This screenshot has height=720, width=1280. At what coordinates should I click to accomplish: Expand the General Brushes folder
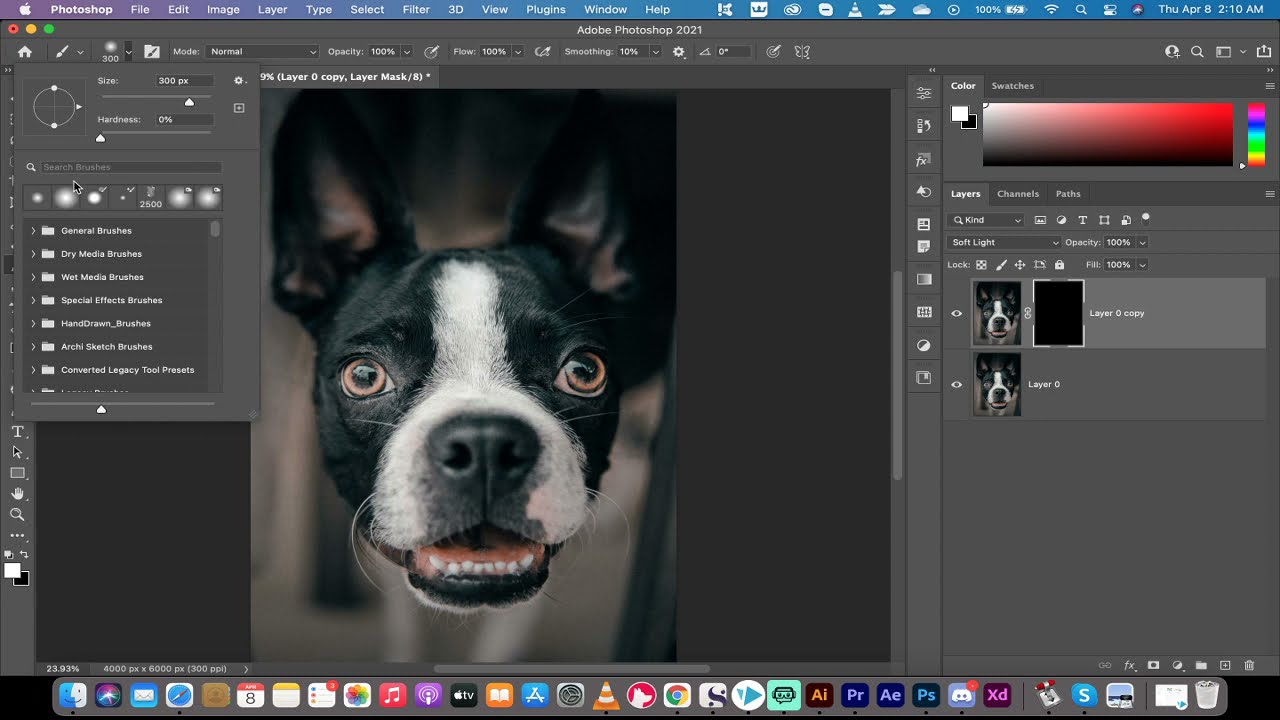point(33,231)
